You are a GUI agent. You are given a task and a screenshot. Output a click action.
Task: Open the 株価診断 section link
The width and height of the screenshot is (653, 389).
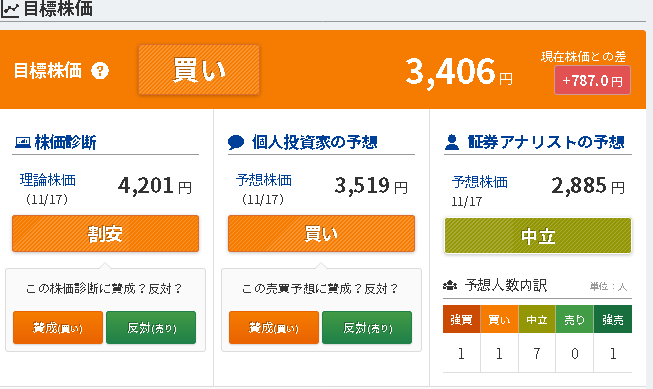(x=65, y=142)
